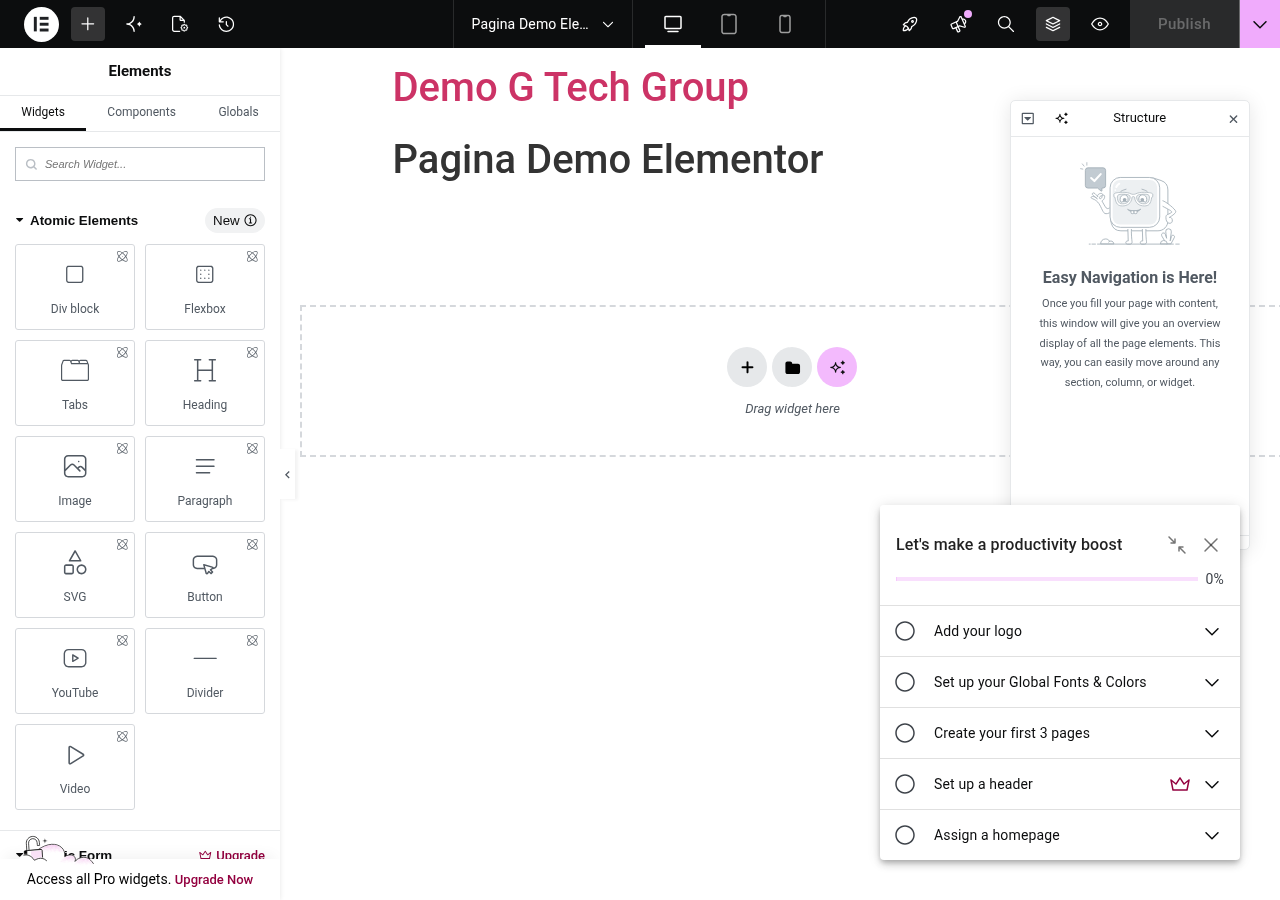Image resolution: width=1280 pixels, height=900 pixels.
Task: Open the History clock icon
Action: coord(226,24)
